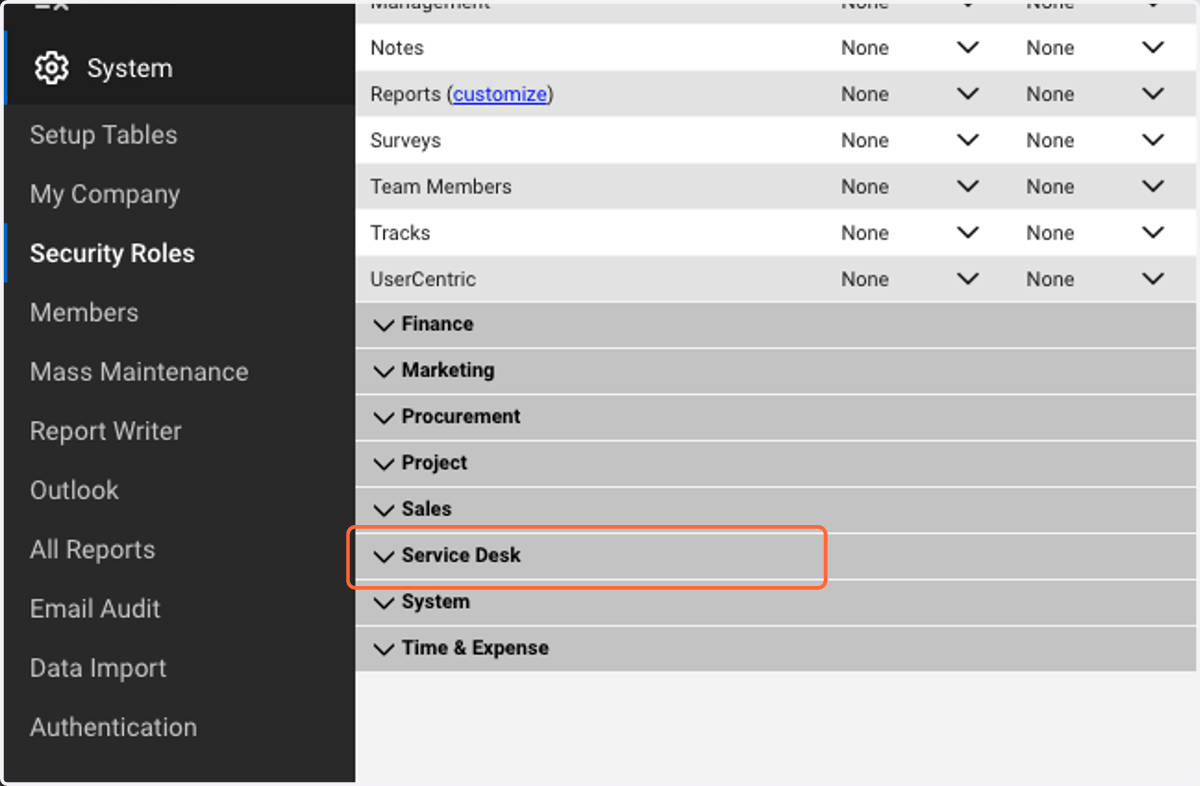The width and height of the screenshot is (1200, 786).
Task: Open Setup Tables in the sidebar
Action: [x=103, y=135]
